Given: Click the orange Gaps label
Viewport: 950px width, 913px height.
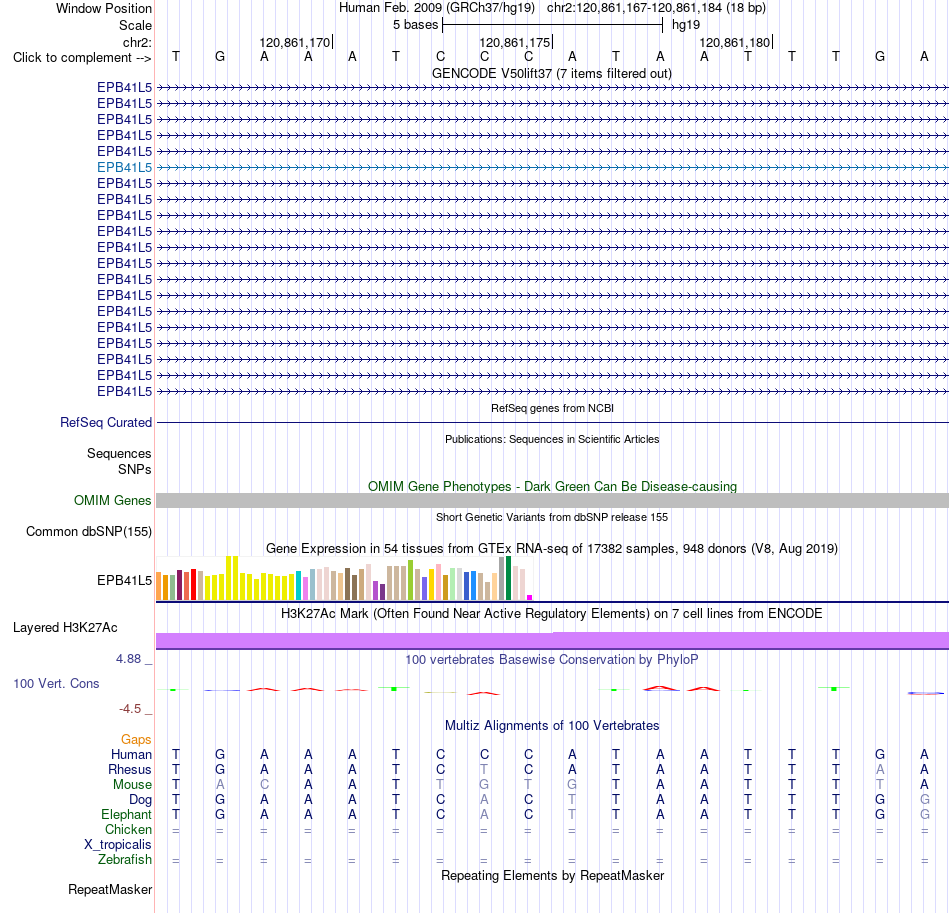Looking at the screenshot, I should pyautogui.click(x=136, y=739).
